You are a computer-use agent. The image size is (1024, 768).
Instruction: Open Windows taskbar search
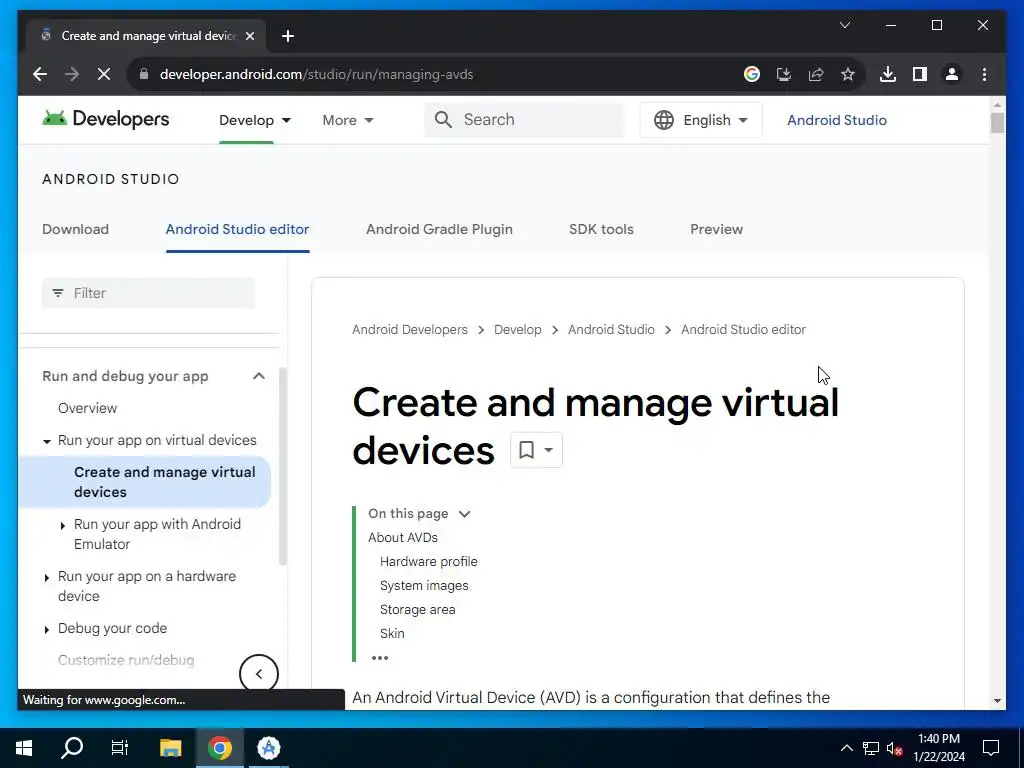(72, 748)
